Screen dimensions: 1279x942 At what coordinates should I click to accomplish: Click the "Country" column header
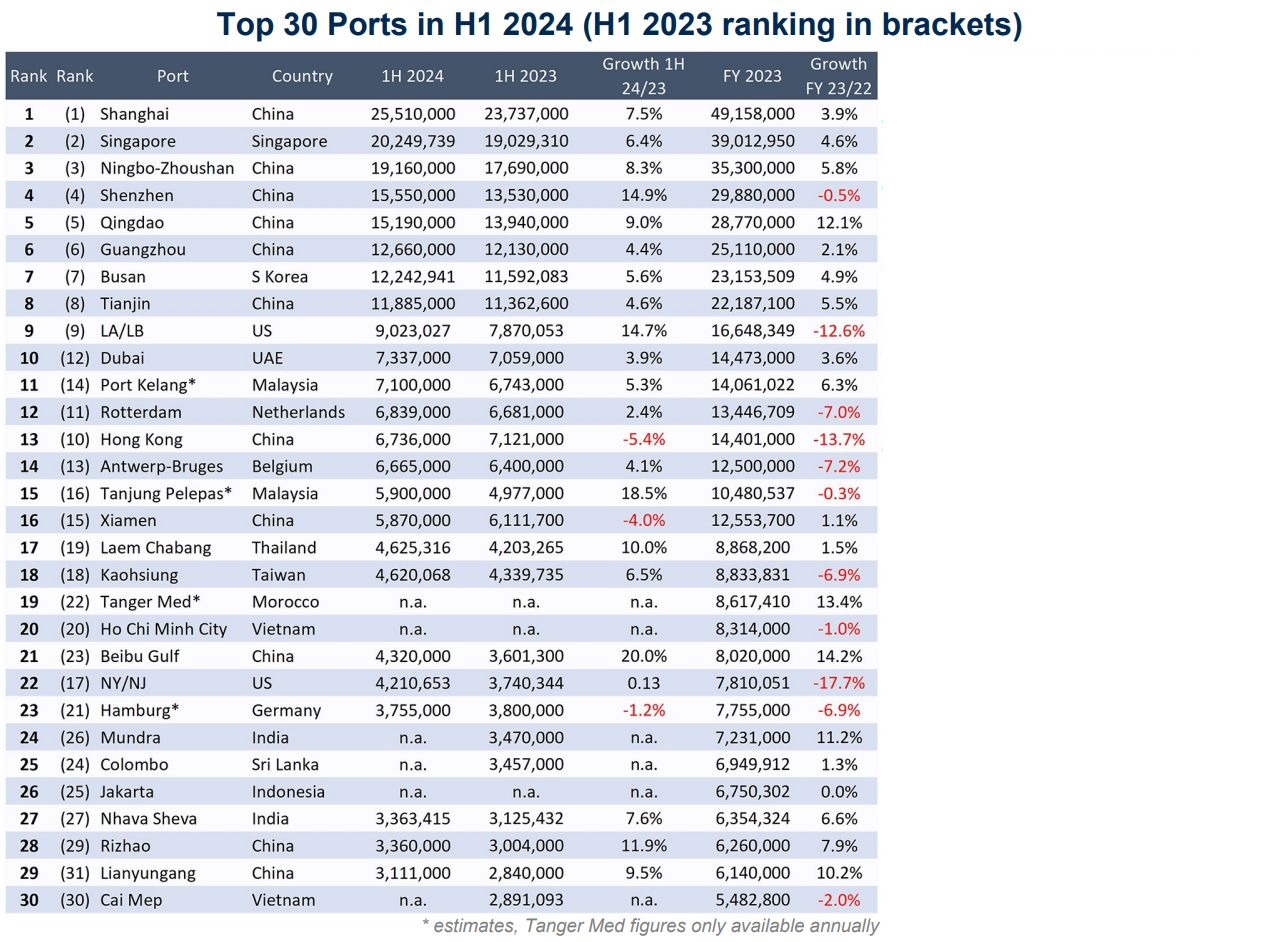[302, 76]
